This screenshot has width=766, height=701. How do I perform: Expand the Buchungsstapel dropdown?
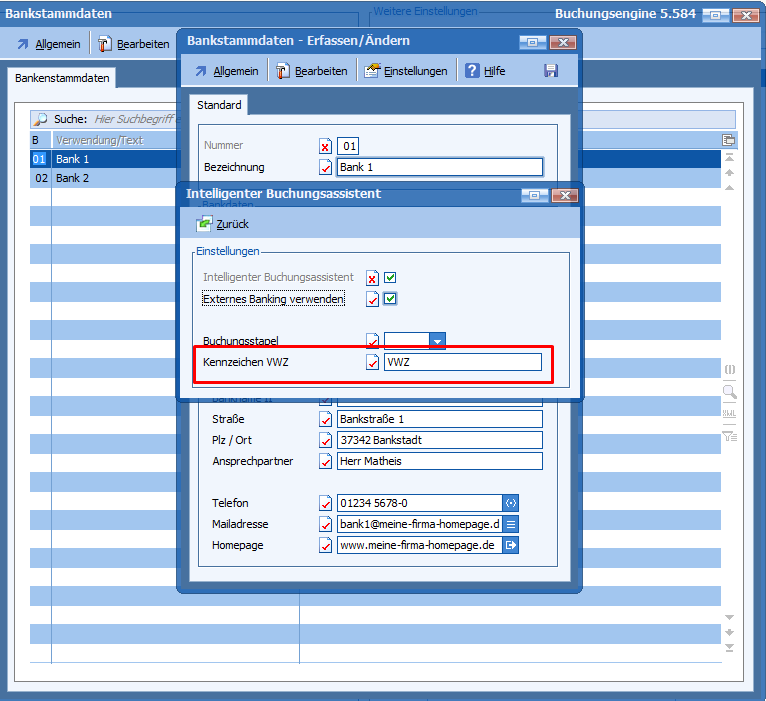tap(437, 341)
